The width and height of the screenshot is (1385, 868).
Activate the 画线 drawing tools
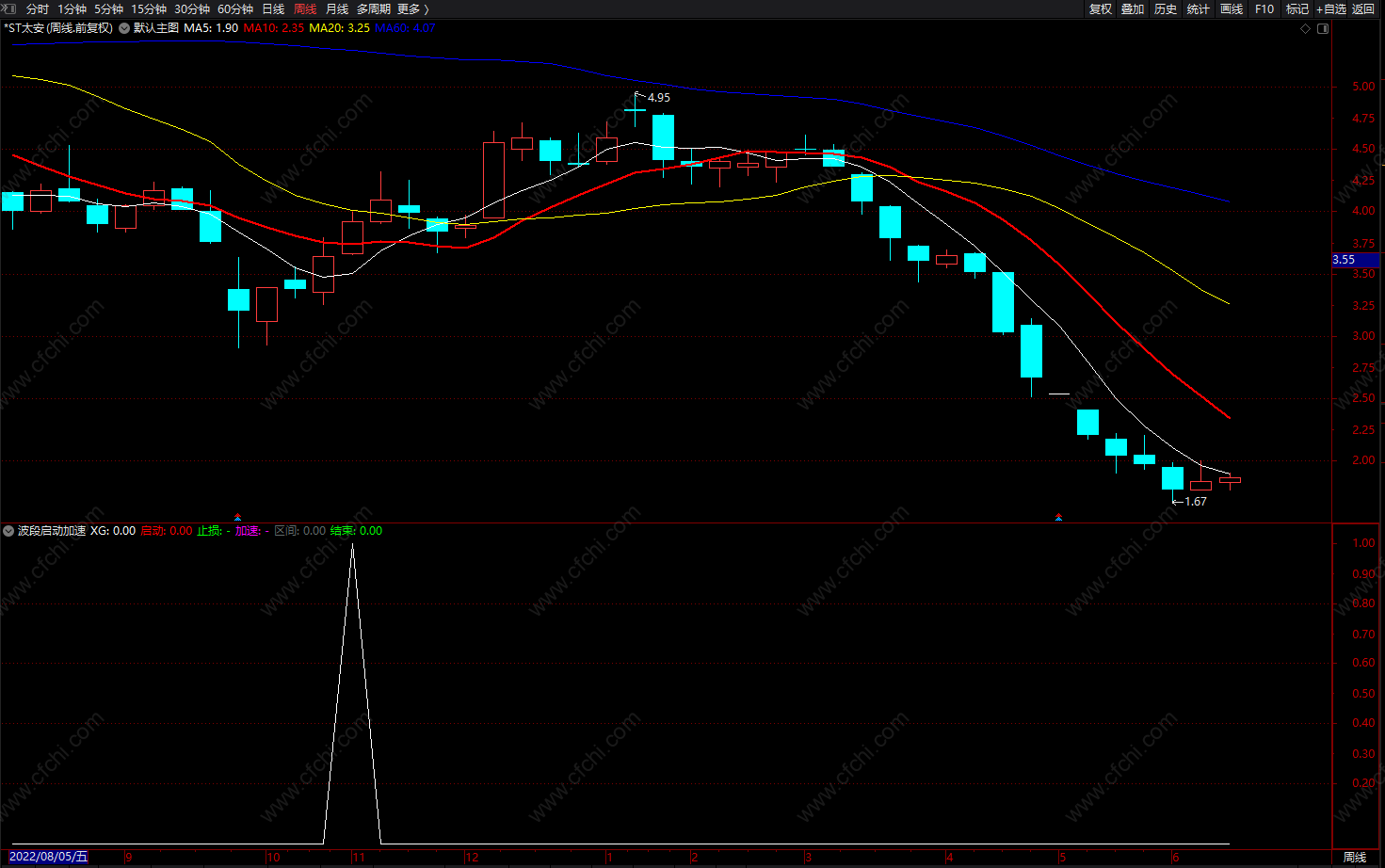click(1232, 8)
